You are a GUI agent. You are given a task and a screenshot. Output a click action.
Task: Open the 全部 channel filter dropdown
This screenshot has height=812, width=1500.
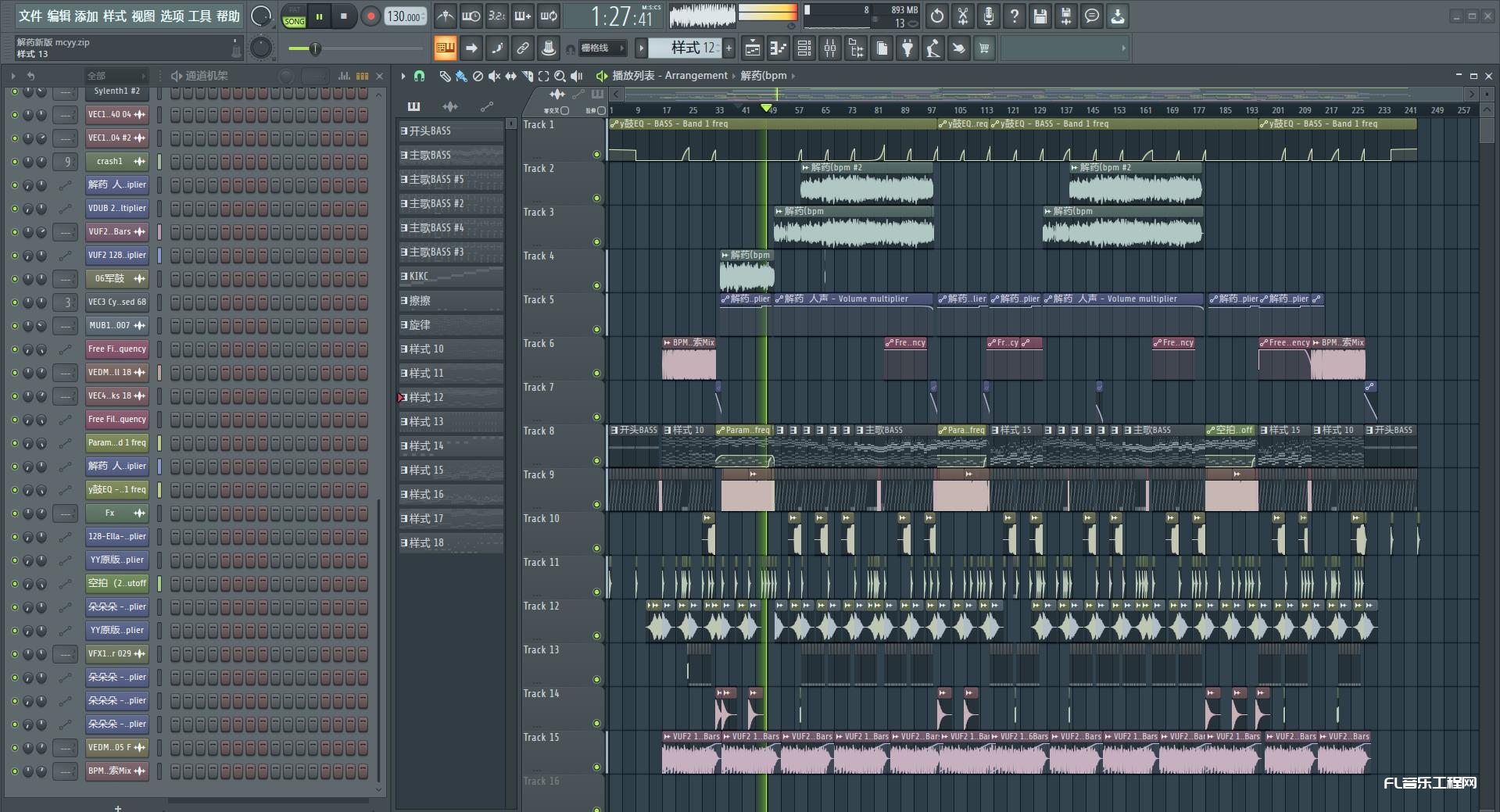pos(116,76)
